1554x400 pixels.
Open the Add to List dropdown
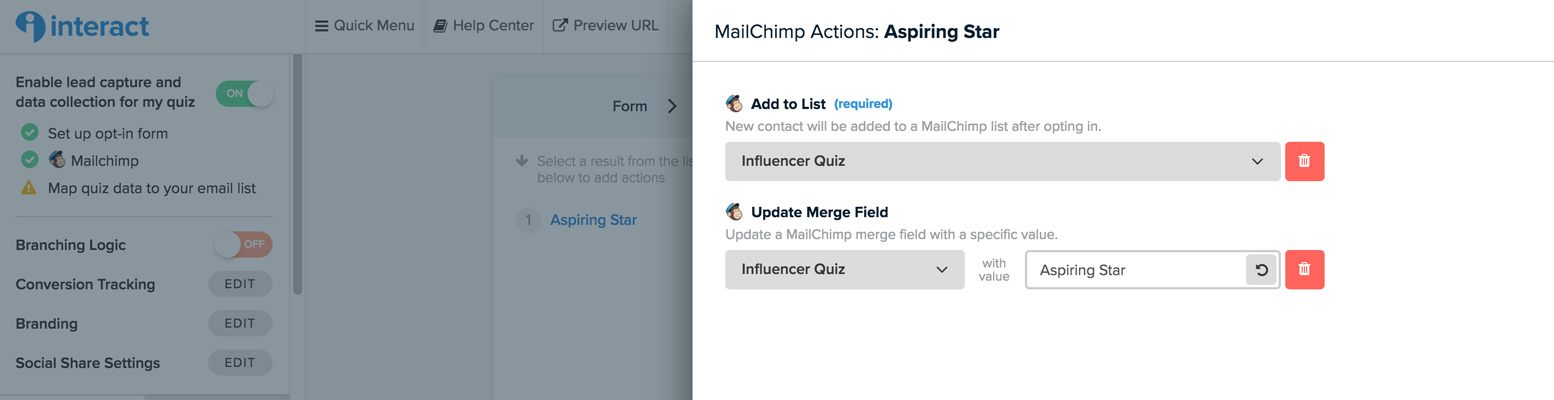pyautogui.click(x=1003, y=161)
